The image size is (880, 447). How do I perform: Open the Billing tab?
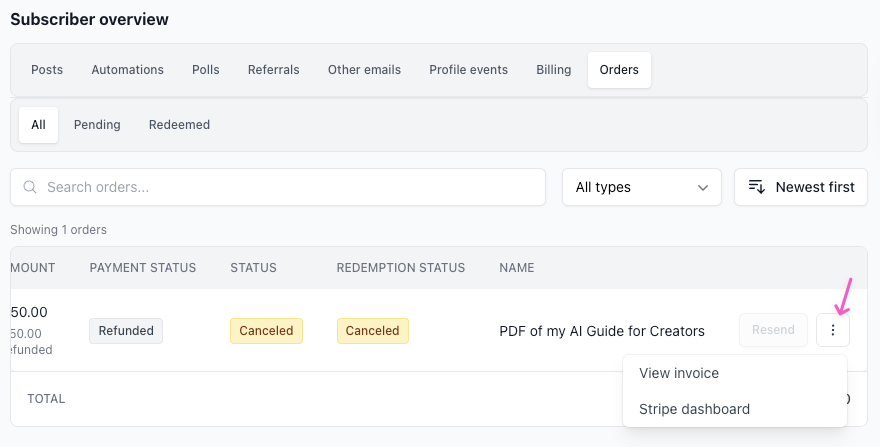tap(554, 70)
